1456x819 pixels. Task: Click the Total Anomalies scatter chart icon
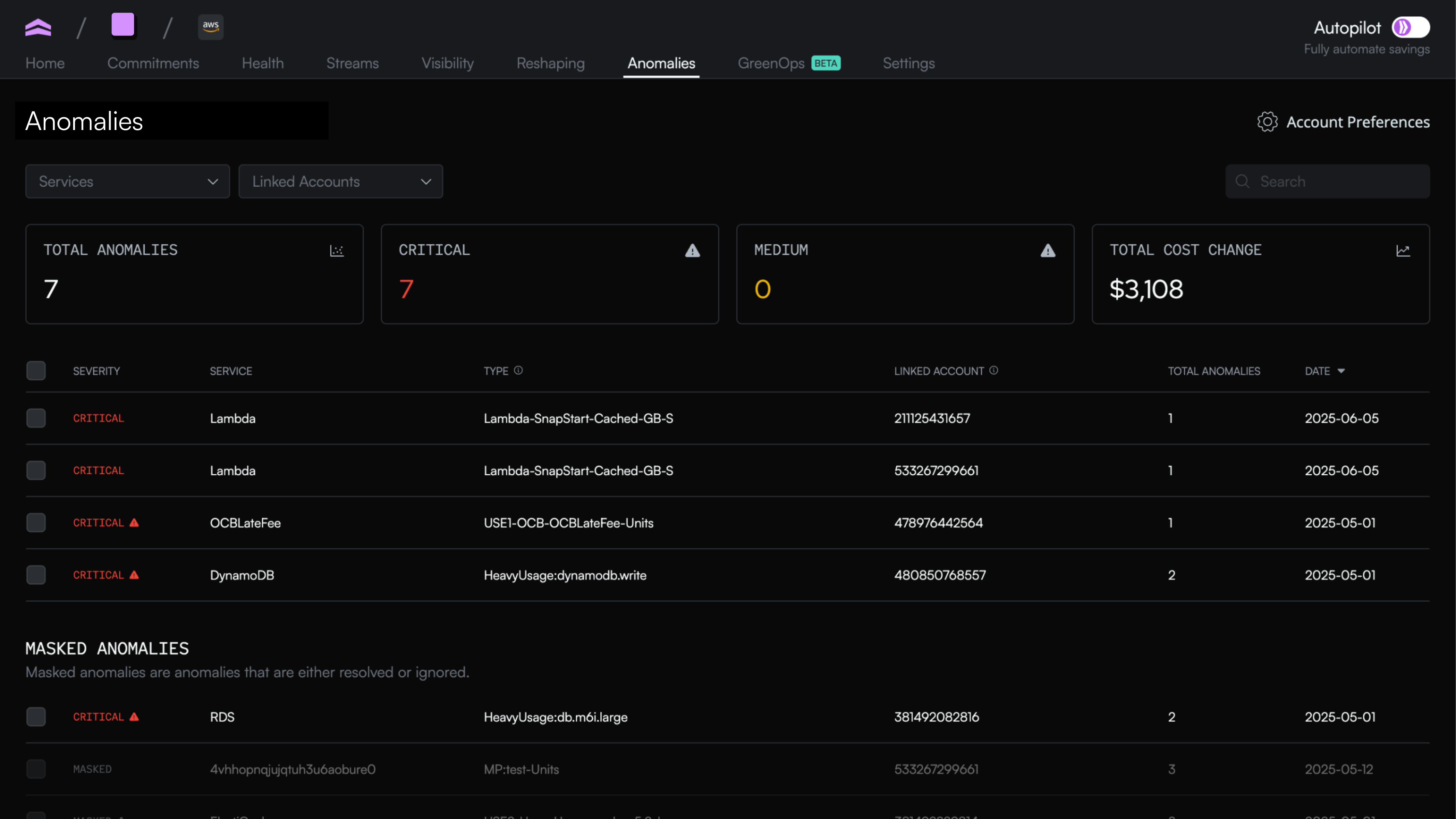click(x=336, y=250)
